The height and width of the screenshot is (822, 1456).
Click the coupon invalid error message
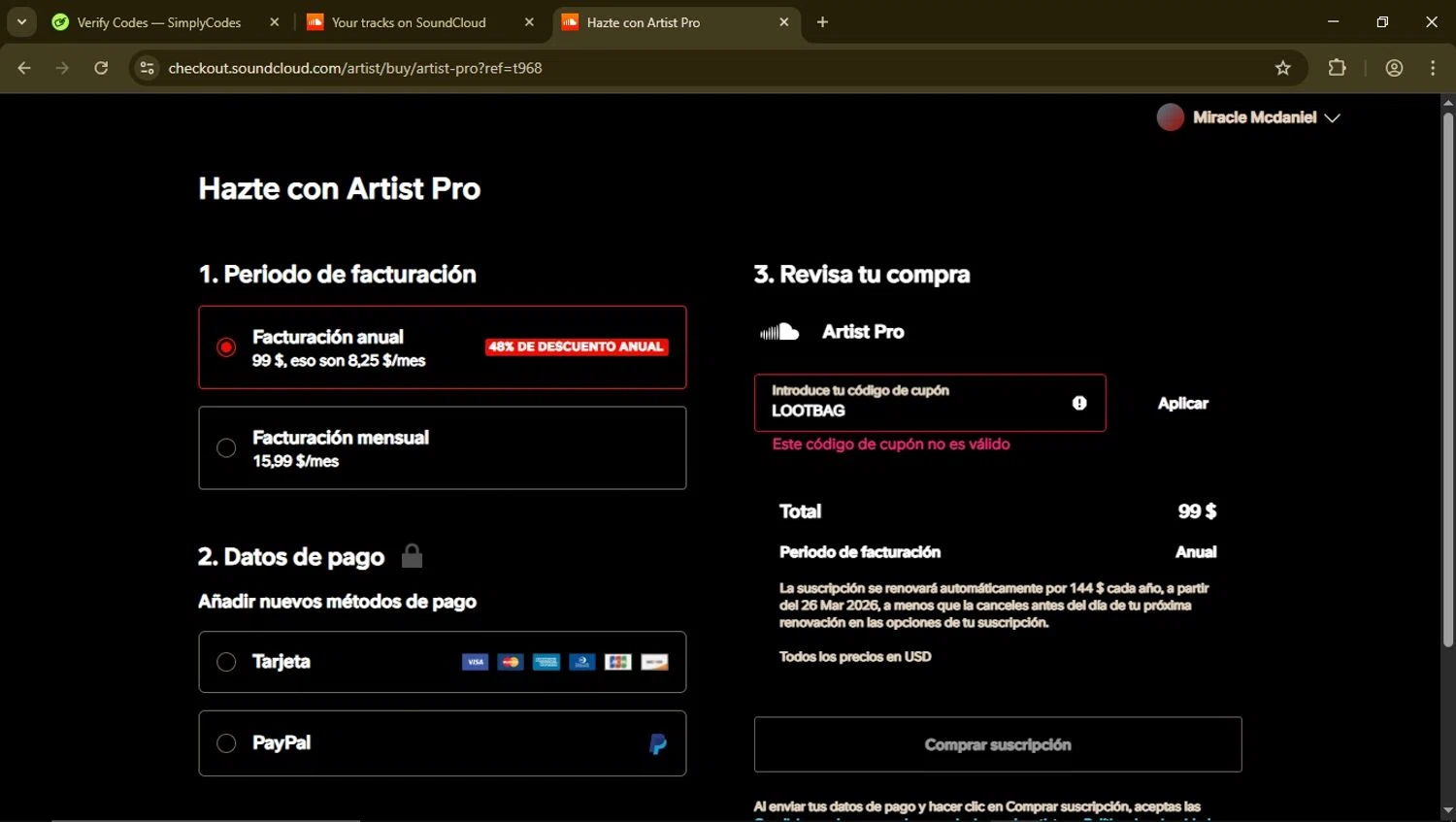click(x=891, y=444)
